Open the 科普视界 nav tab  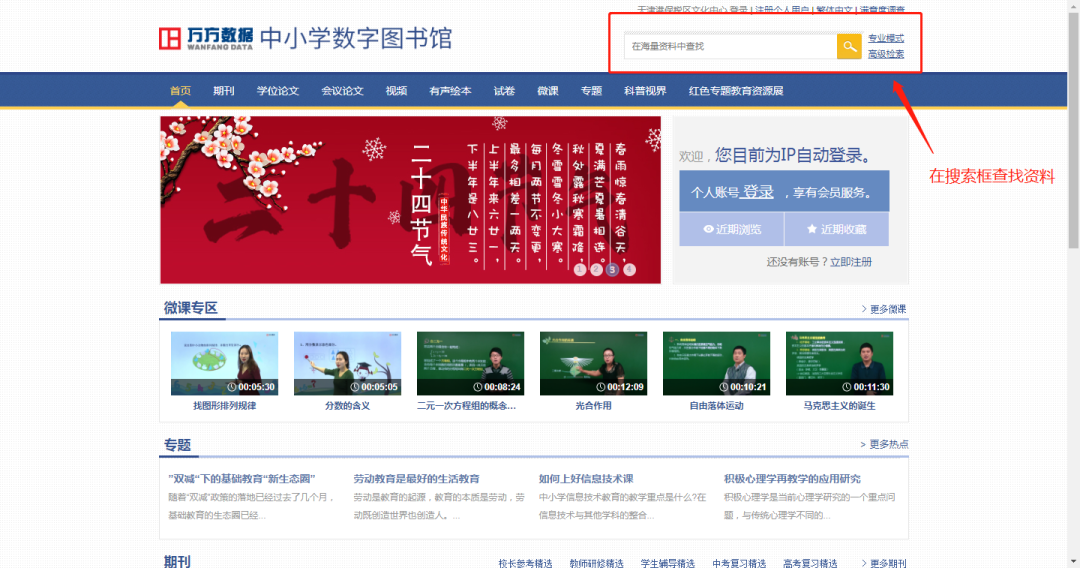pyautogui.click(x=645, y=90)
